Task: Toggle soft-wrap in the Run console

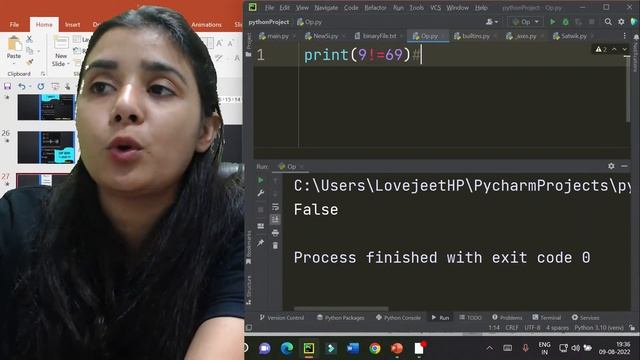Action: coord(275,207)
